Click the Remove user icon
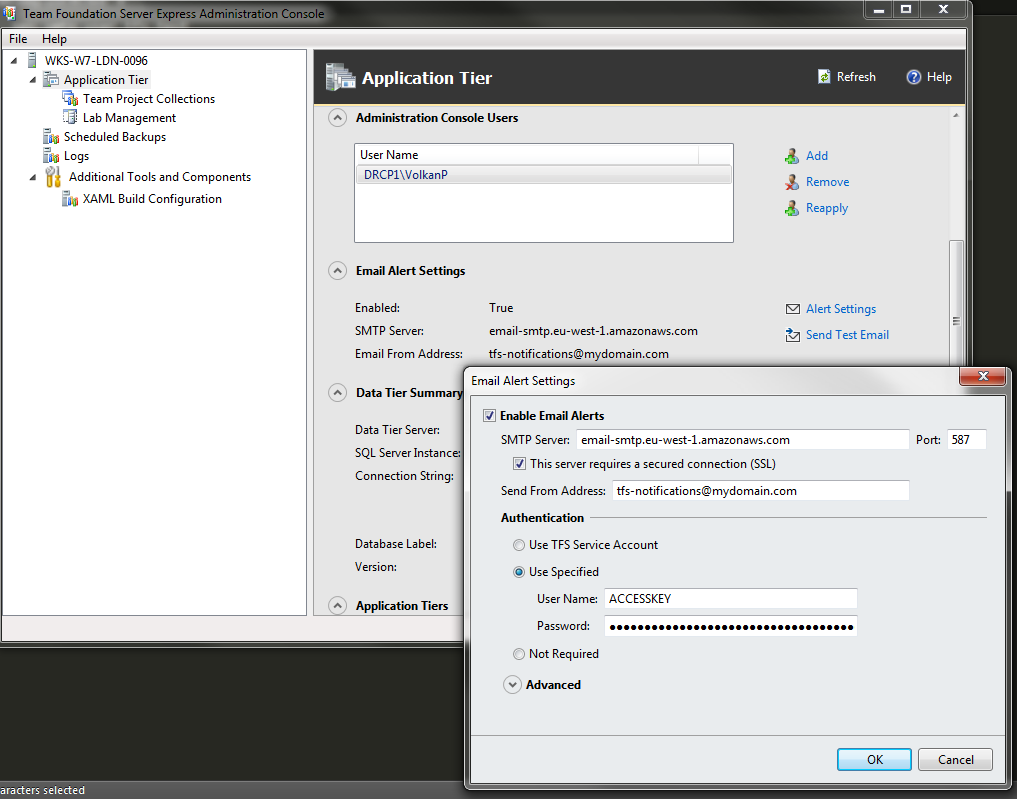The height and width of the screenshot is (799, 1017). (x=792, y=182)
